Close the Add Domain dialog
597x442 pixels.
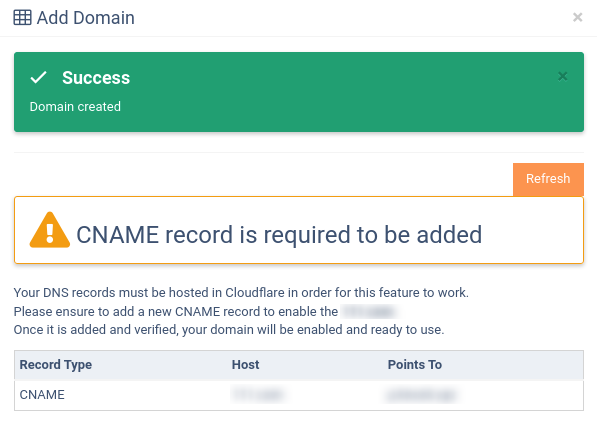pos(578,17)
